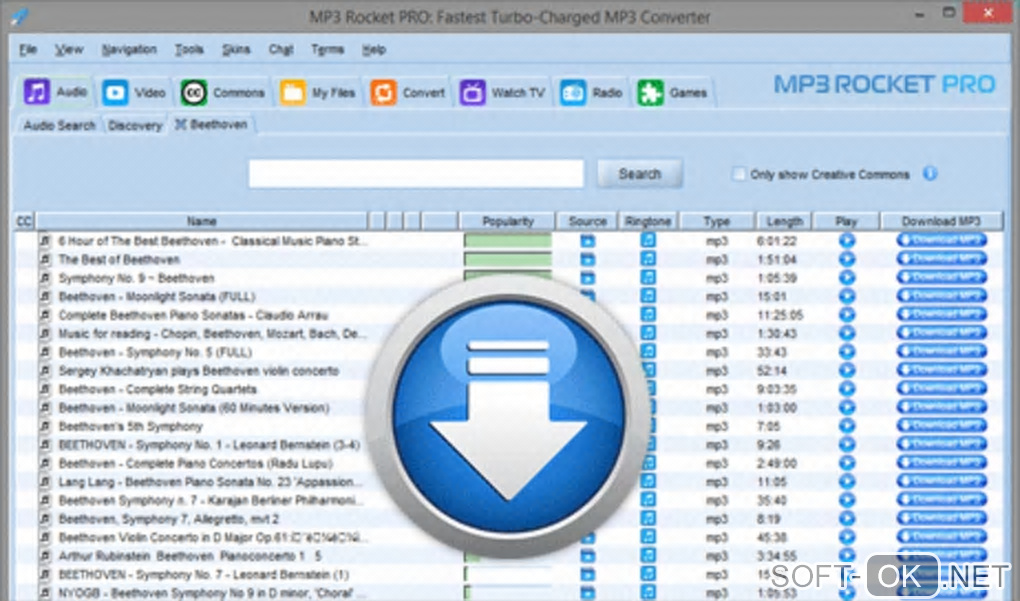The height and width of the screenshot is (601, 1020).
Task: Click the Search button
Action: click(x=639, y=174)
